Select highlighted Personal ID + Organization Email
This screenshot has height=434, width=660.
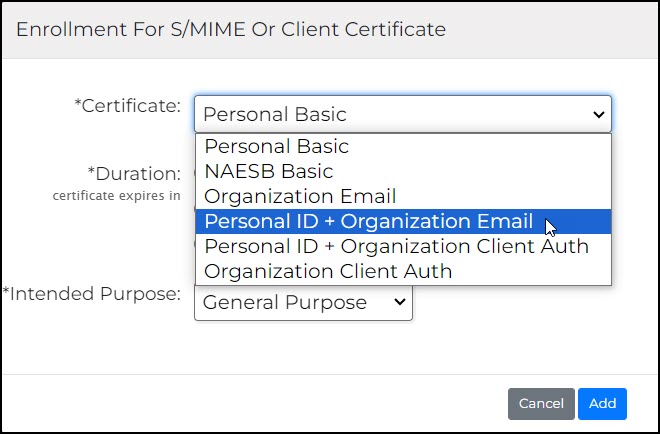(403, 221)
